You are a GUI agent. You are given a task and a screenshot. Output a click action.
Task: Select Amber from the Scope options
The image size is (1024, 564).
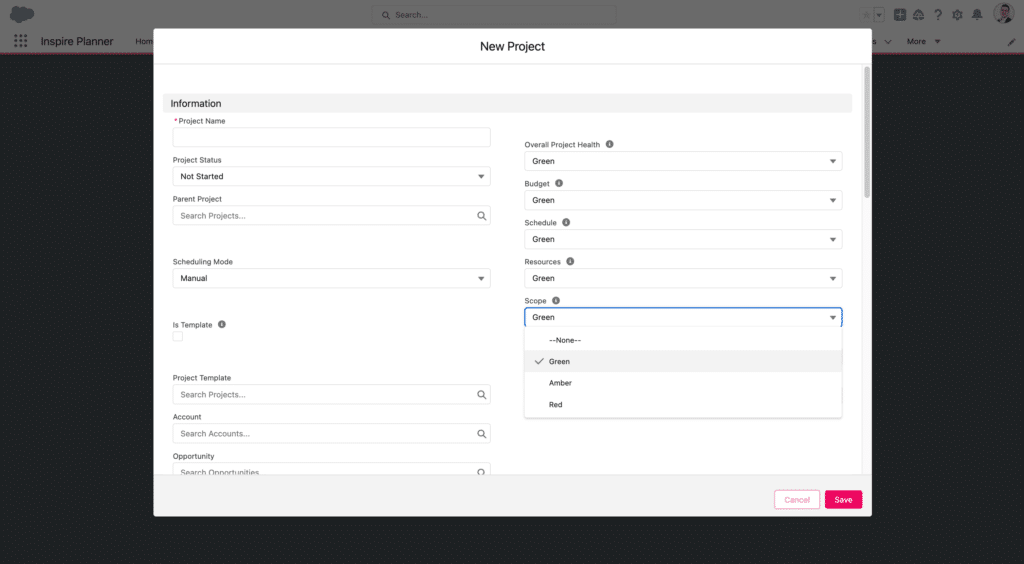click(560, 383)
